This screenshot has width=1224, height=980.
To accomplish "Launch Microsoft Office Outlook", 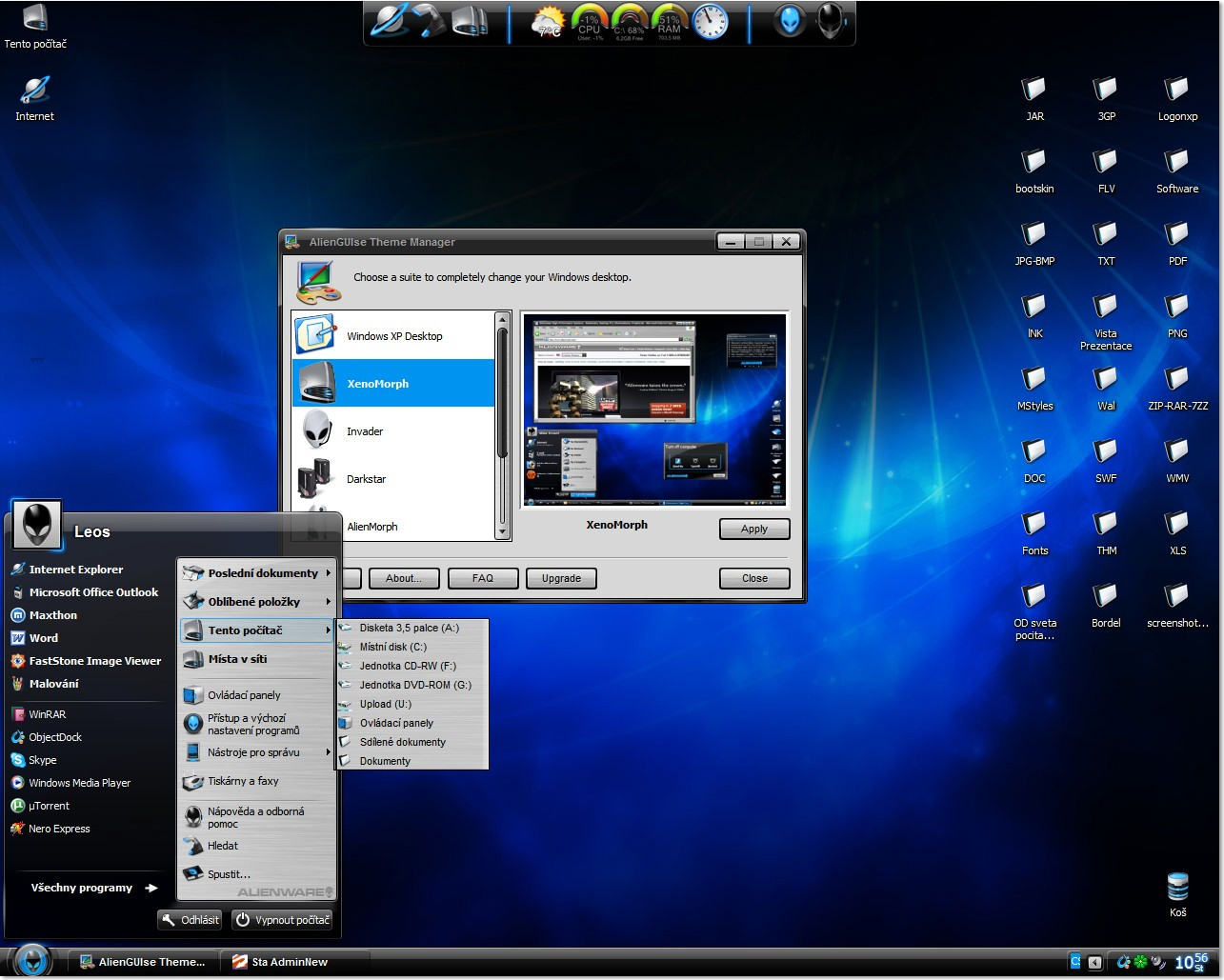I will (89, 592).
